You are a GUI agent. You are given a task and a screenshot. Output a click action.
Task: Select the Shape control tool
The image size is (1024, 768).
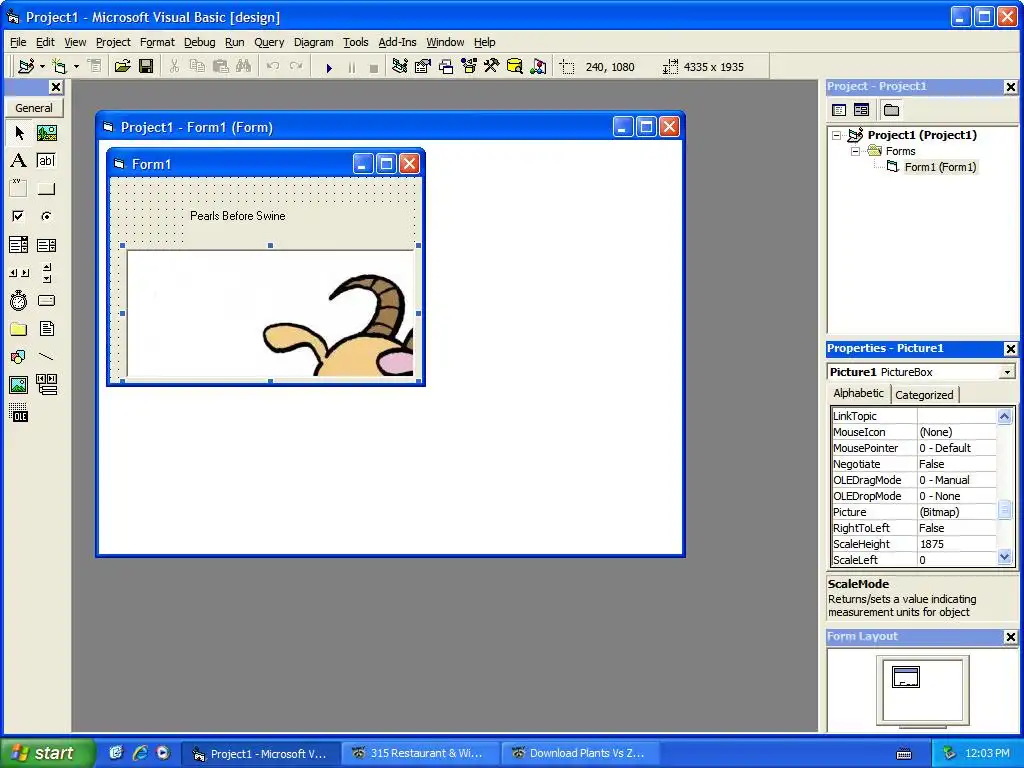point(19,357)
